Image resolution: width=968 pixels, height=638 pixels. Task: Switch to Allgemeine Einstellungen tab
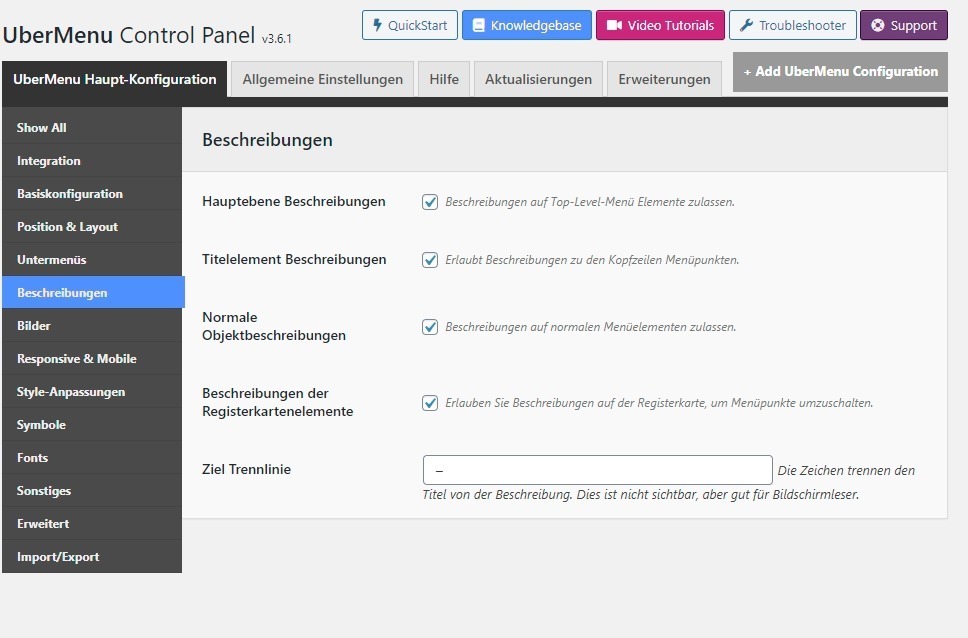[322, 79]
